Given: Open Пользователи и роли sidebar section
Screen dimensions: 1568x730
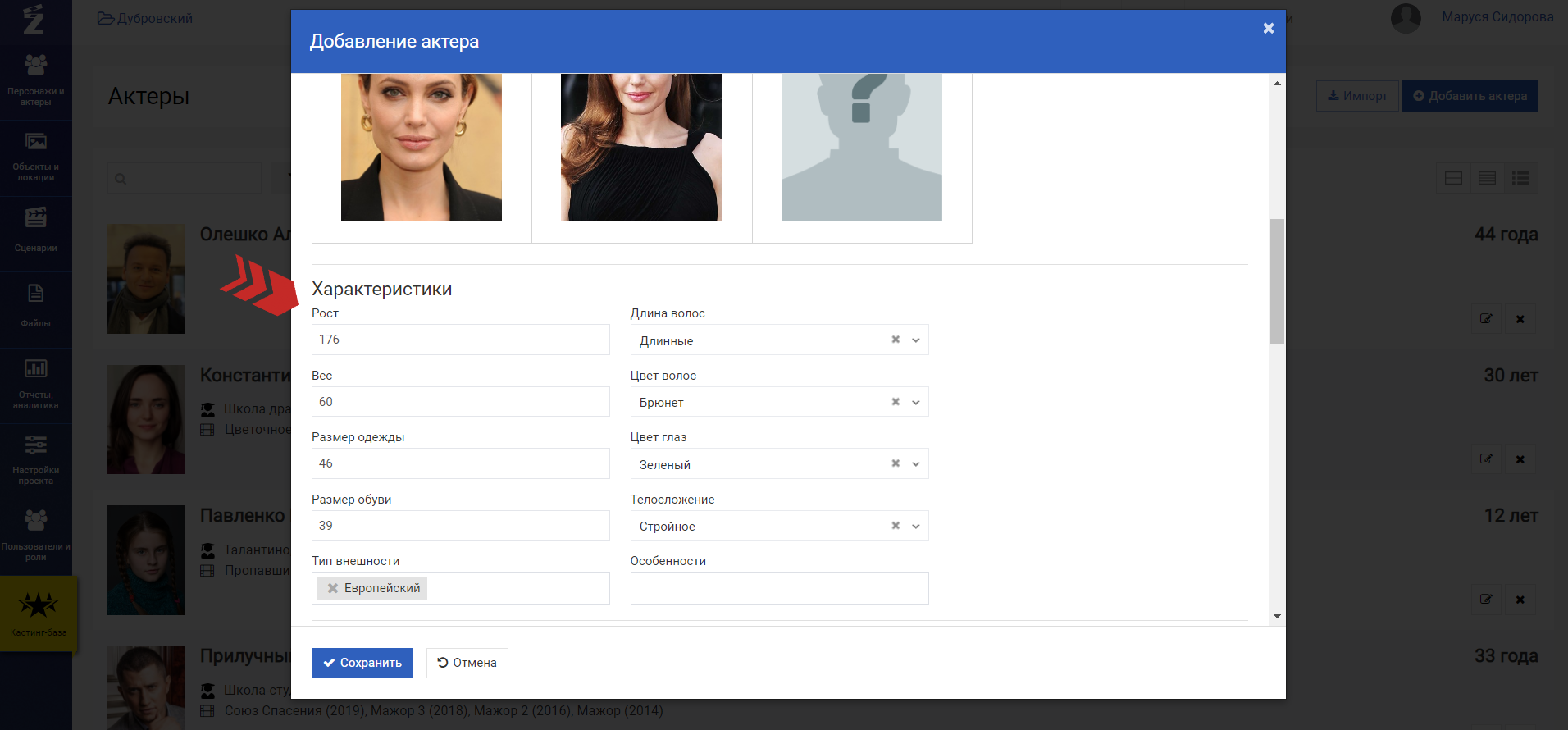Looking at the screenshot, I should [36, 537].
